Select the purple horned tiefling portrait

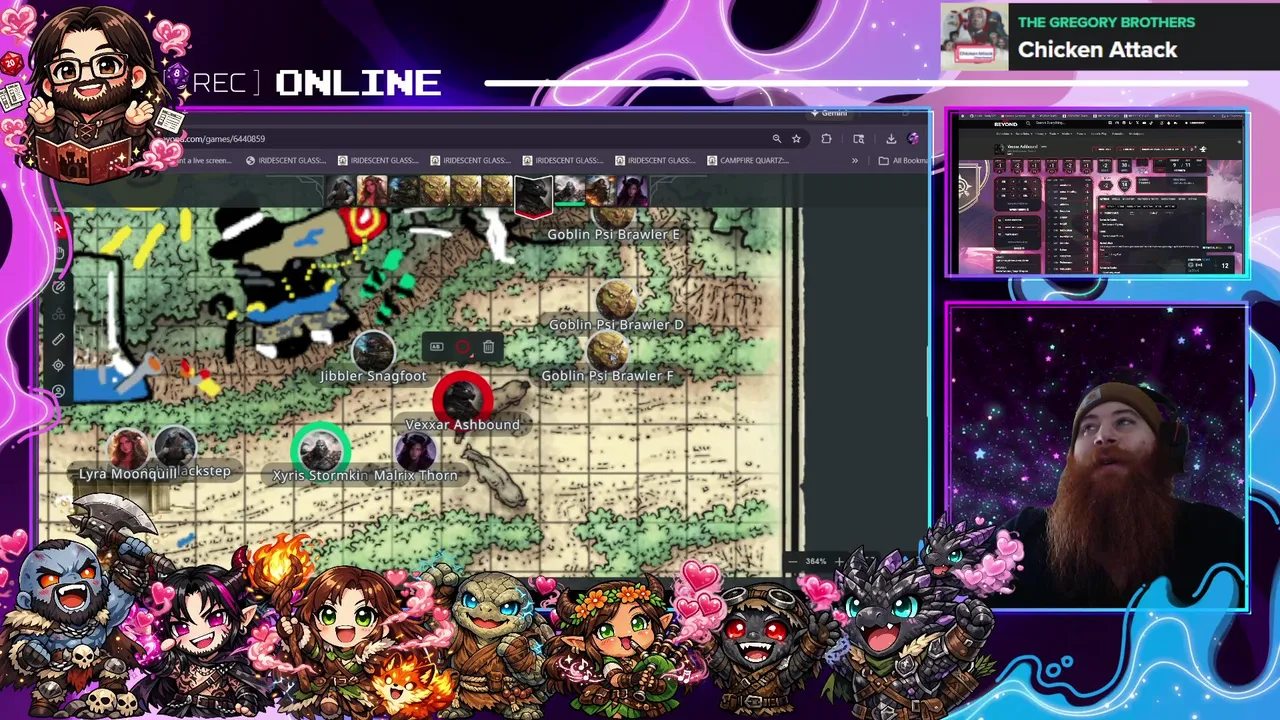pyautogui.click(x=632, y=190)
